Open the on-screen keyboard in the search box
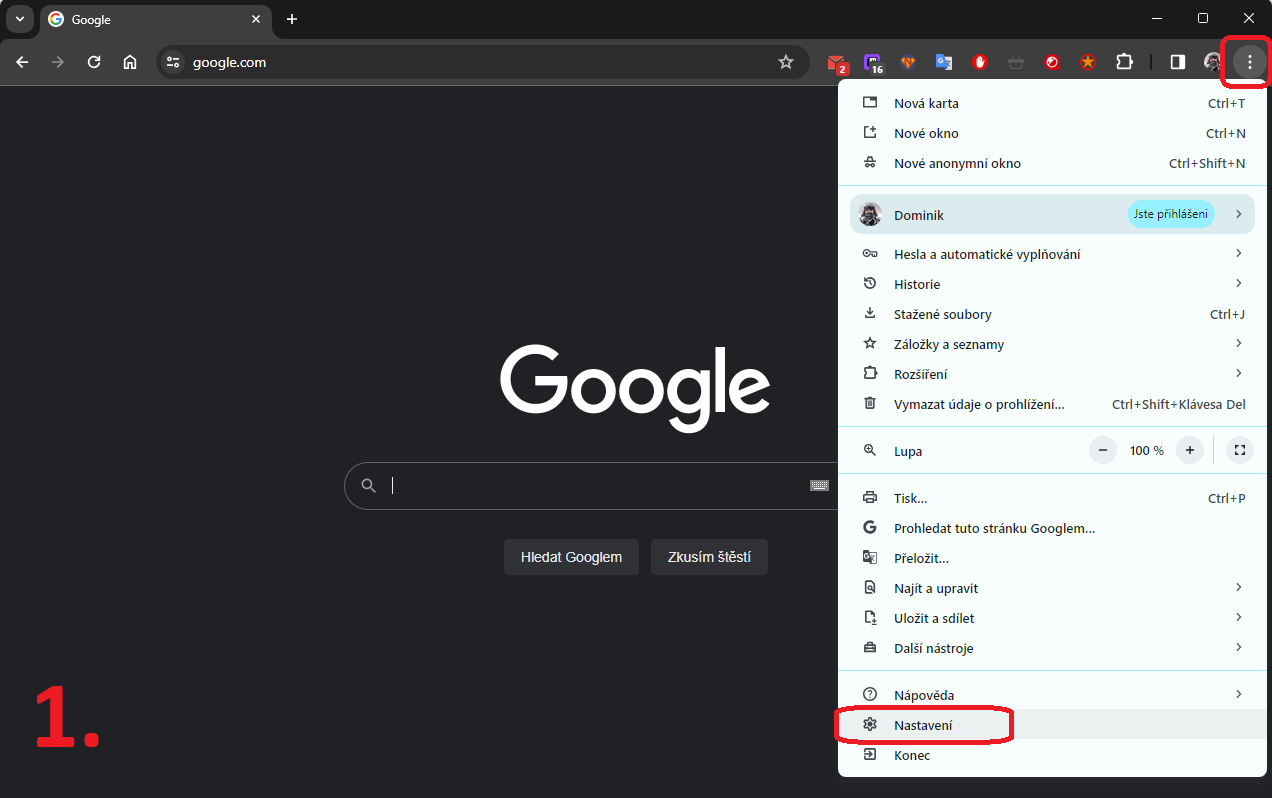 point(819,486)
